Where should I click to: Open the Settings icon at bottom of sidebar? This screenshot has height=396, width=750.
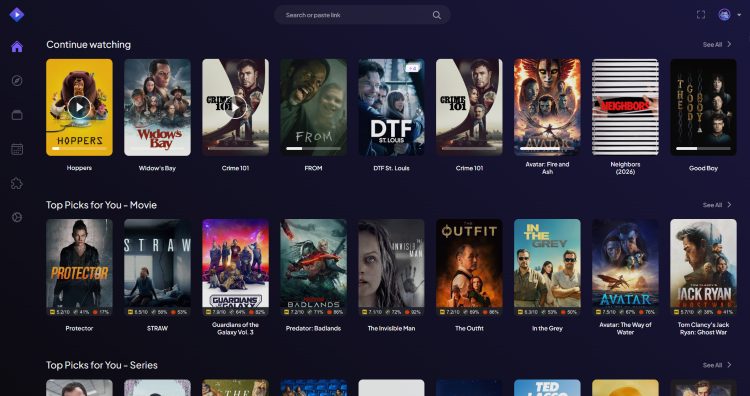click(x=17, y=218)
